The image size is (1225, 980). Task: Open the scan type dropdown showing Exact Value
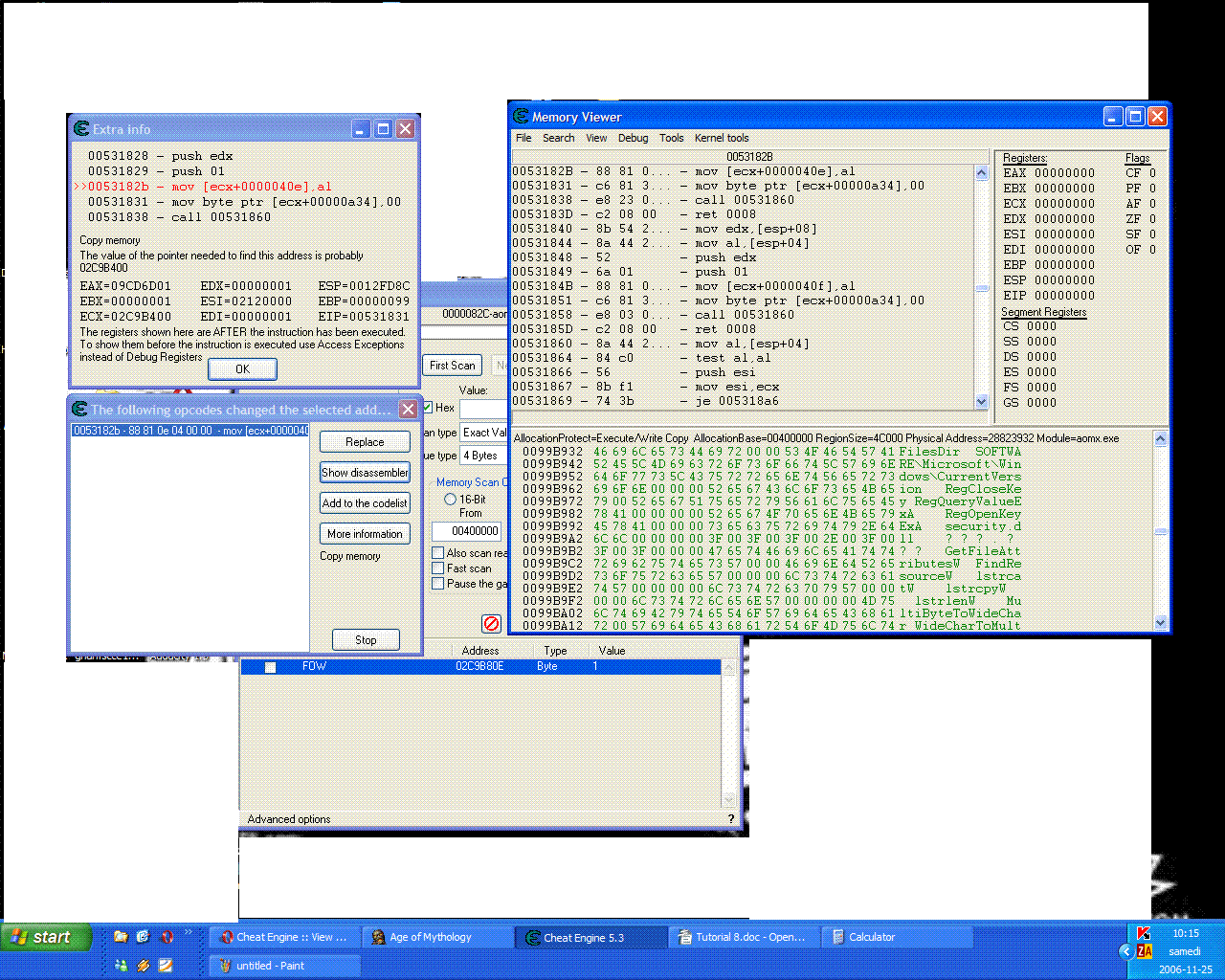click(483, 433)
